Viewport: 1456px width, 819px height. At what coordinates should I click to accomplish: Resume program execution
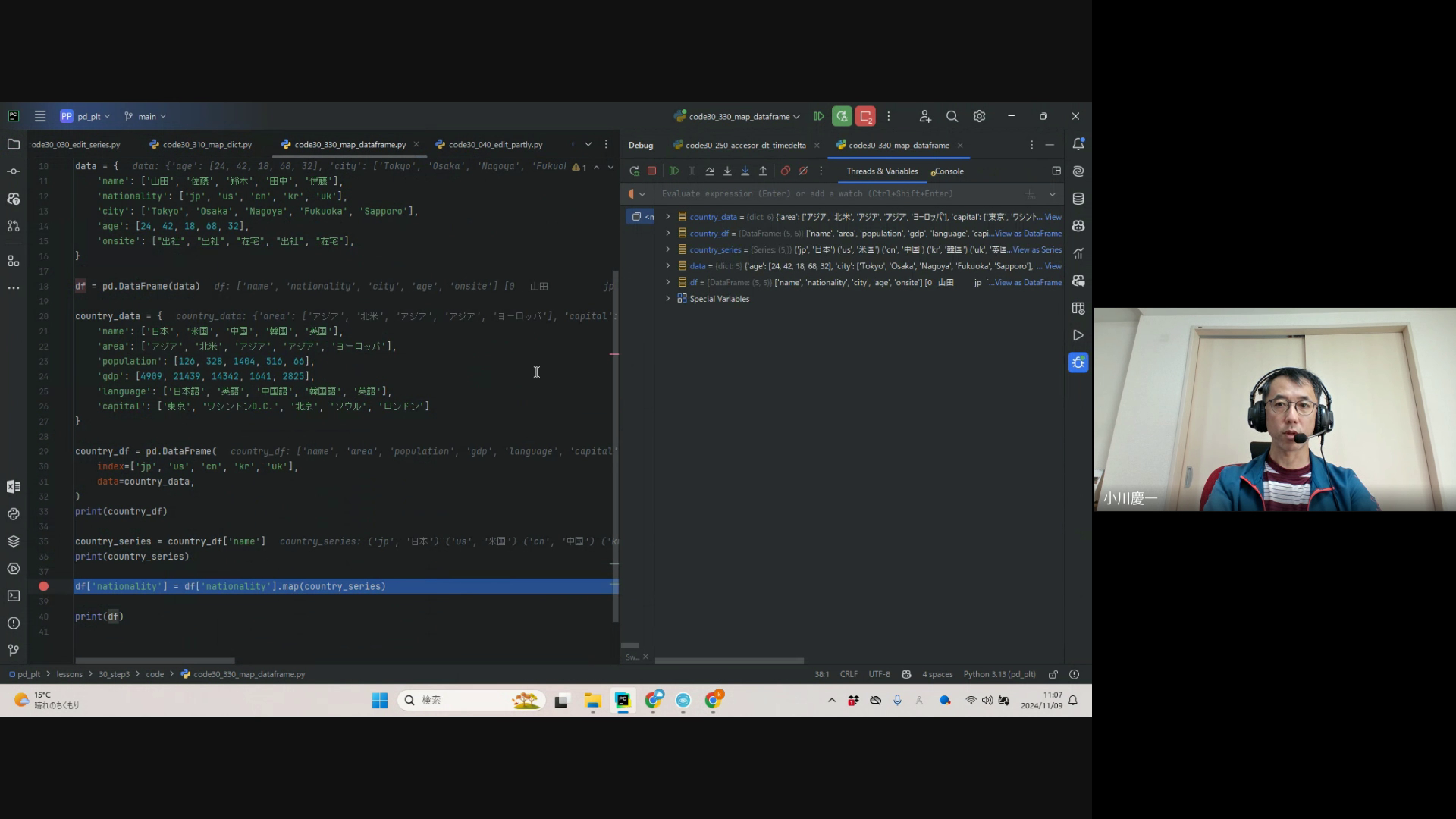(673, 171)
